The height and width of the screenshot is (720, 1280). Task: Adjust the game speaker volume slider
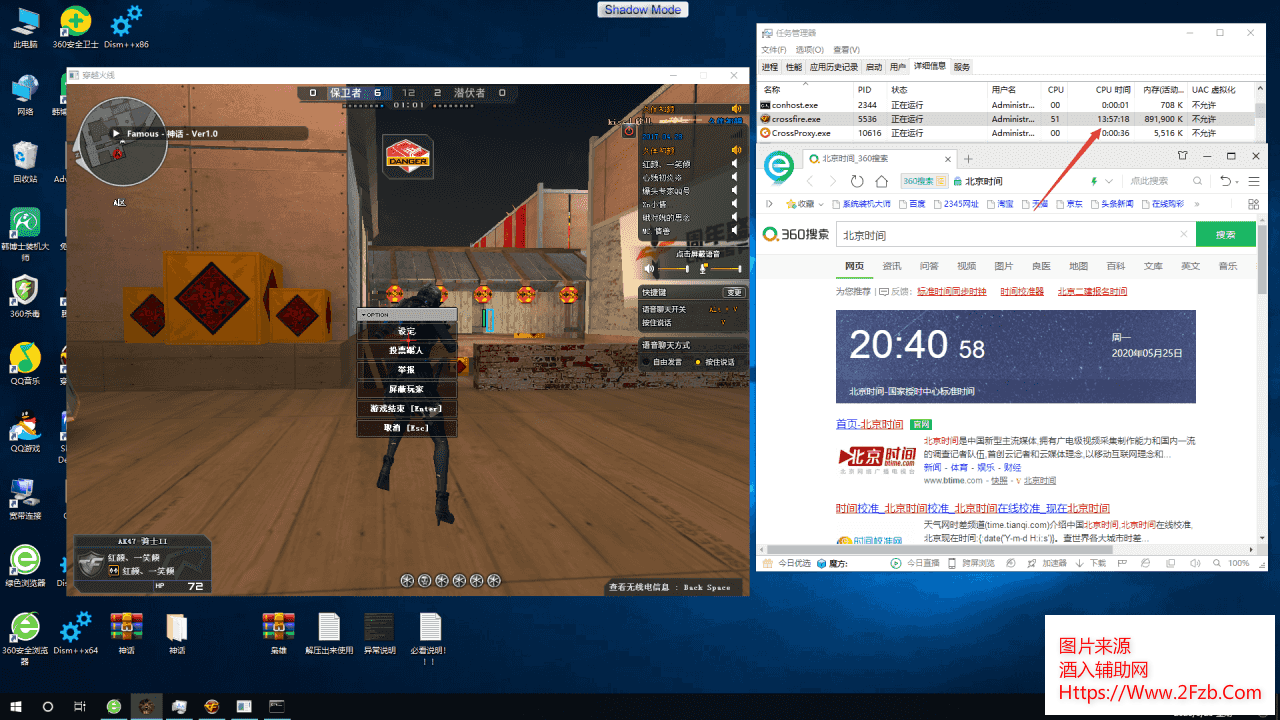[672, 269]
